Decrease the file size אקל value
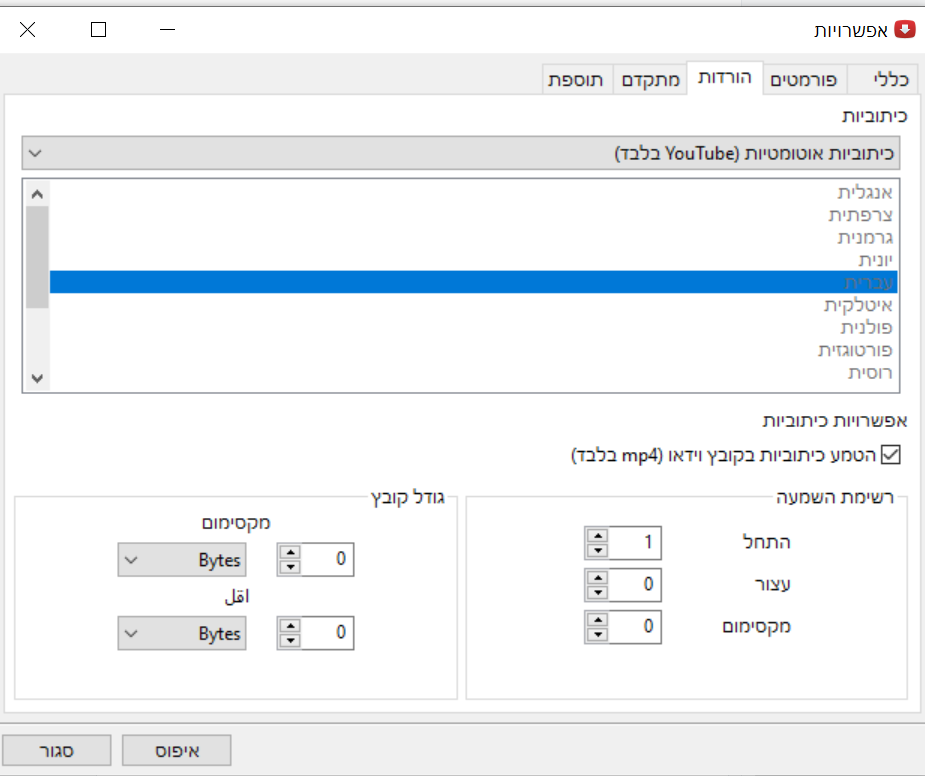This screenshot has height=776, width=925. (289, 640)
